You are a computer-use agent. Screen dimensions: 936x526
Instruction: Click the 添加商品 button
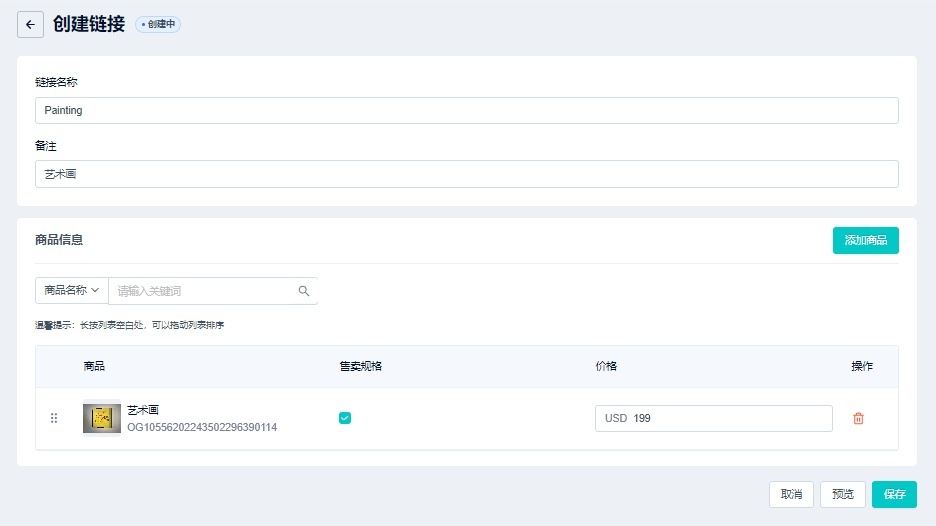[865, 240]
